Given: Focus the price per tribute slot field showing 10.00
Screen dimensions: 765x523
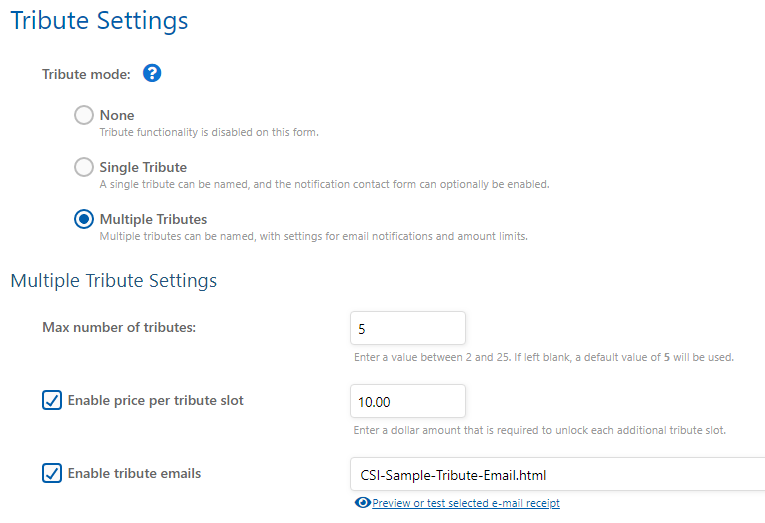Looking at the screenshot, I should (x=408, y=401).
